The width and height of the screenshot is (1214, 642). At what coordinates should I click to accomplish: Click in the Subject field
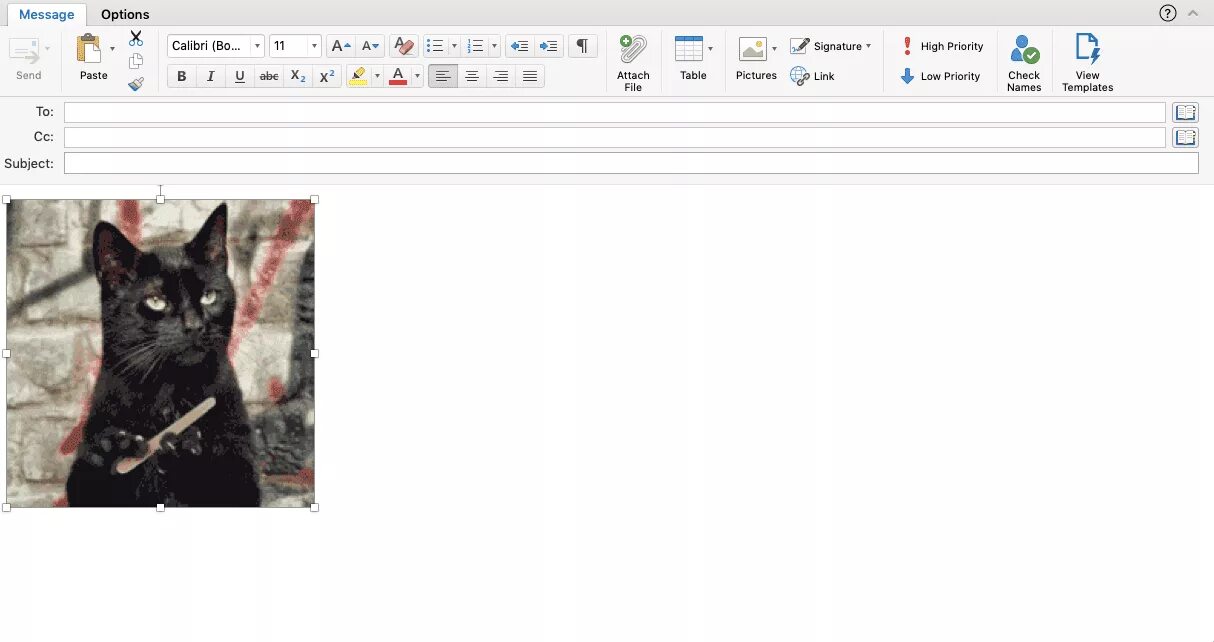631,163
